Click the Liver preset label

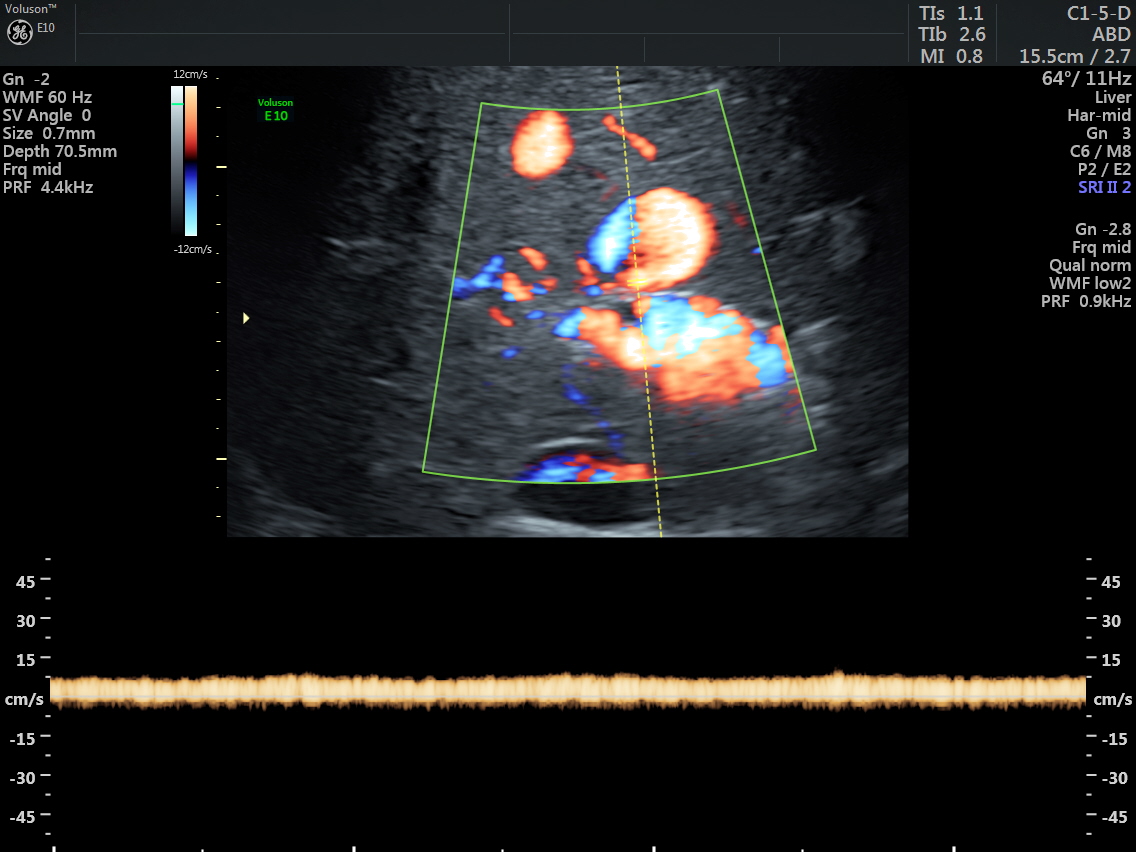tap(1112, 97)
